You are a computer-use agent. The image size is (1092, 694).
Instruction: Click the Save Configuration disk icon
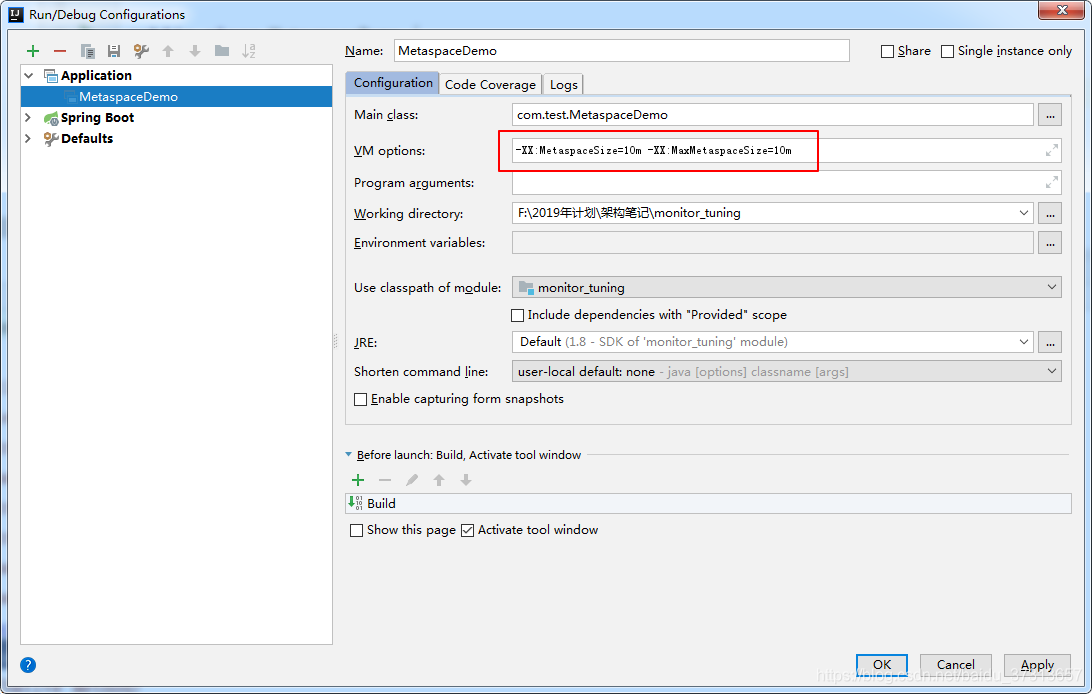coord(114,51)
